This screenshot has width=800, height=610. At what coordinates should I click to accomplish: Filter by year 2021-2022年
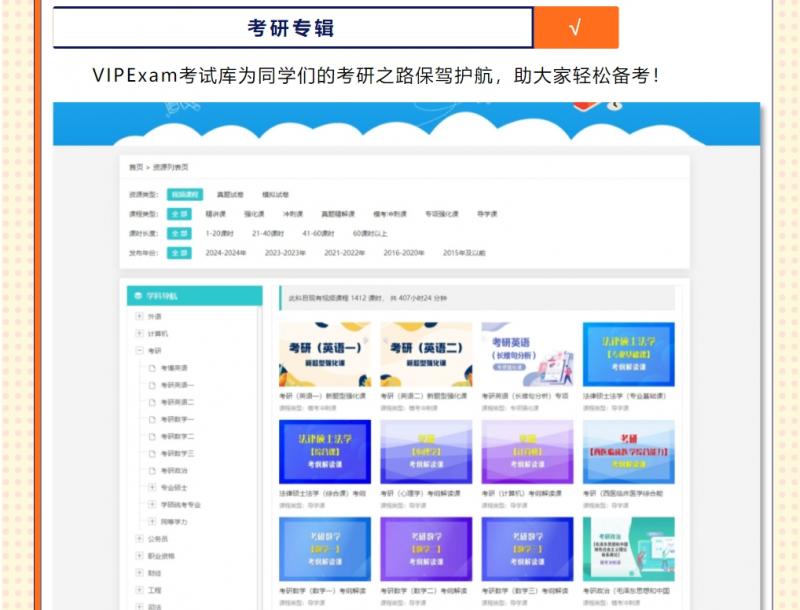[x=344, y=253]
